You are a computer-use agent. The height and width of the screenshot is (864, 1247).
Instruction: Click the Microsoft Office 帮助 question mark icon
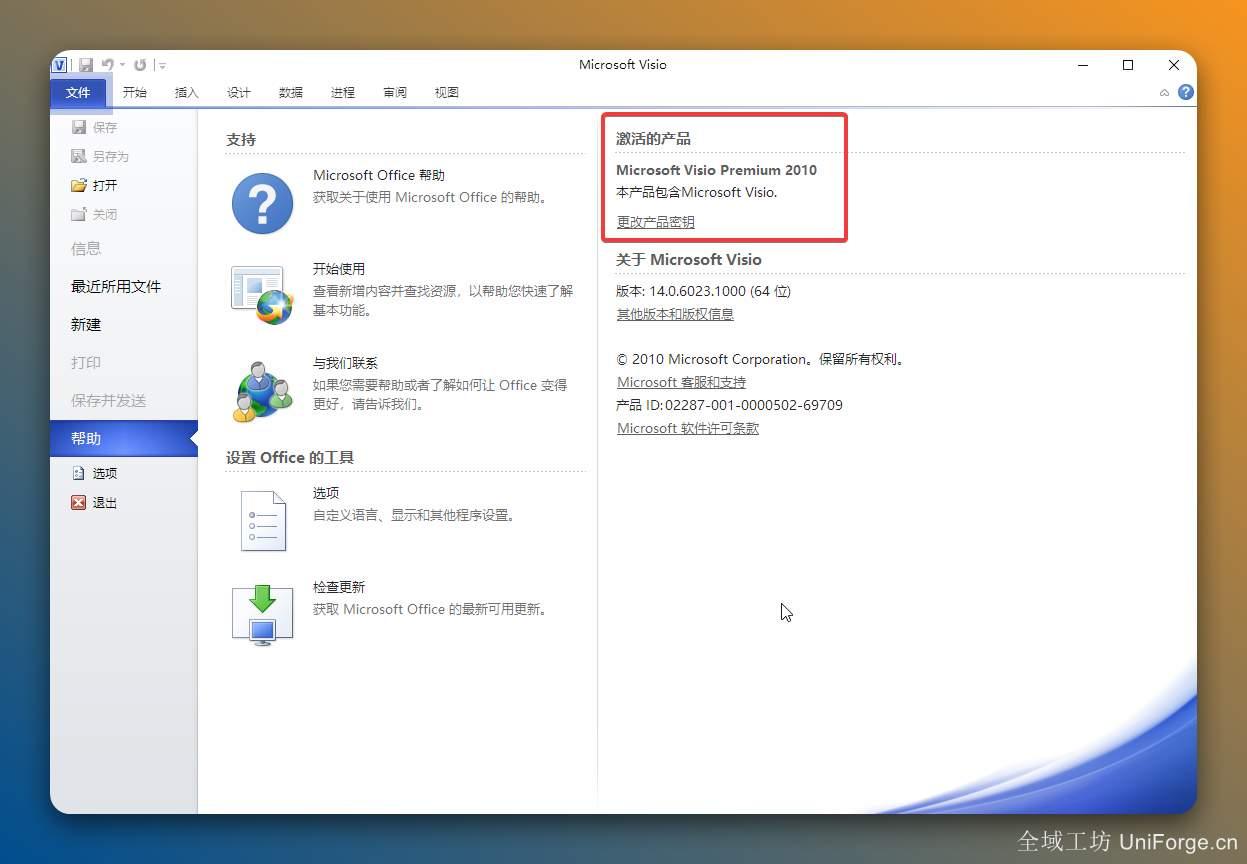[262, 203]
